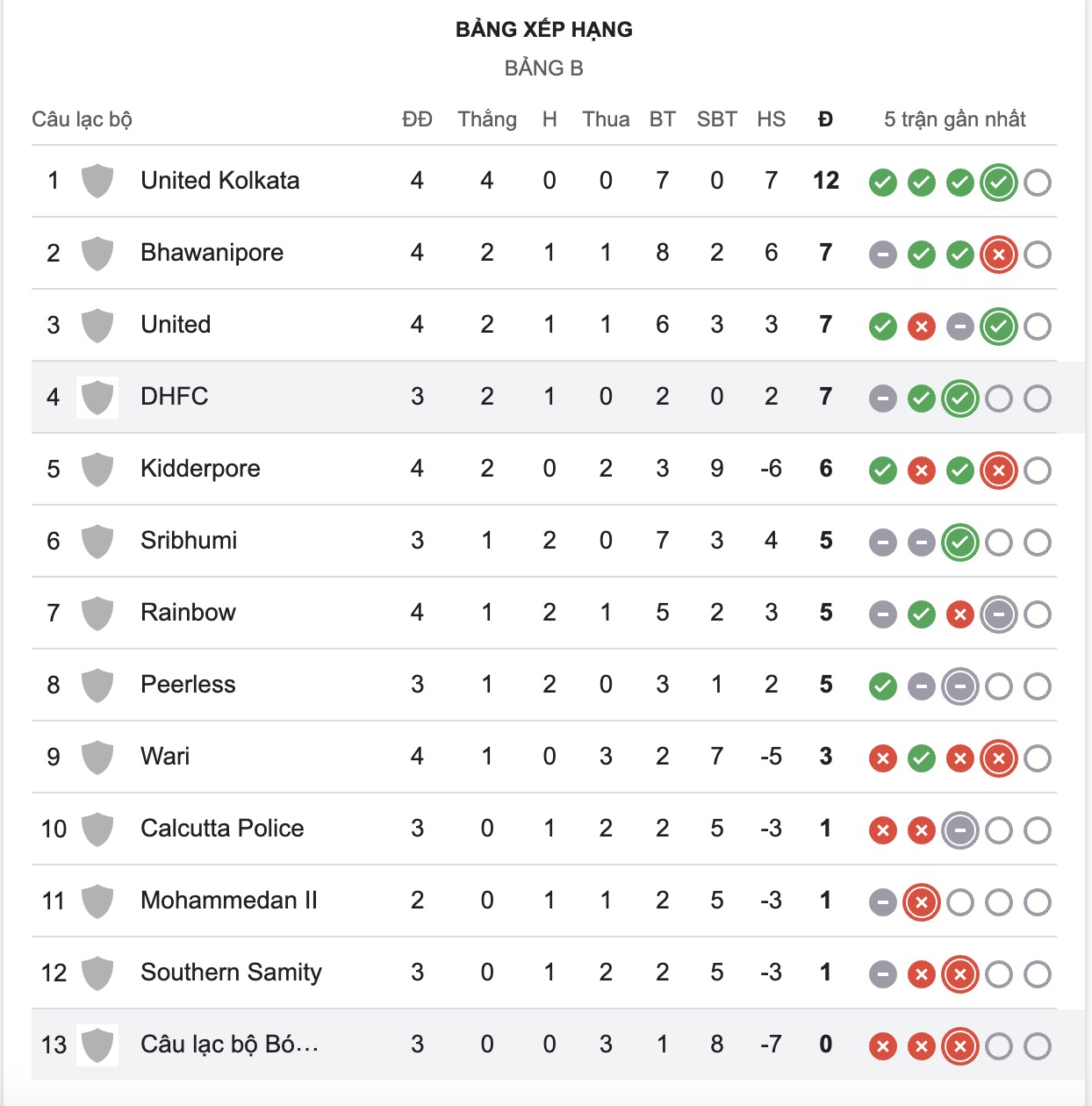Click Bhawanipore's highlighted latest loss icon
This screenshot has width=1092, height=1106.
click(998, 255)
